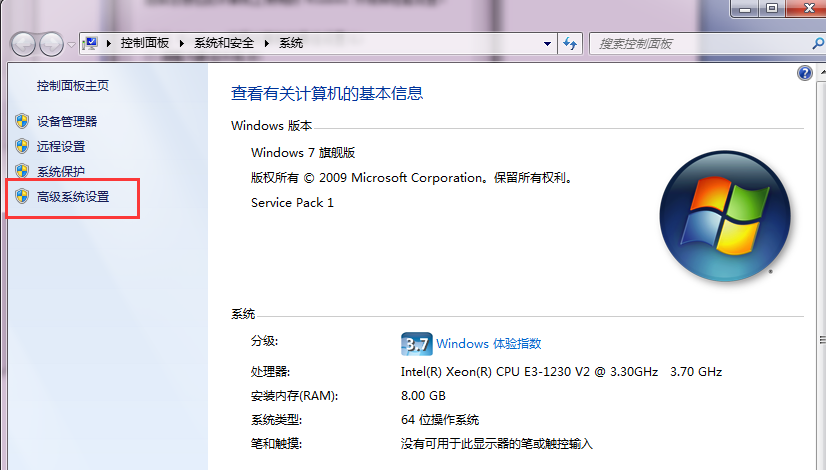Click the refresh button beside address bar
This screenshot has height=470, width=826.
pos(569,43)
